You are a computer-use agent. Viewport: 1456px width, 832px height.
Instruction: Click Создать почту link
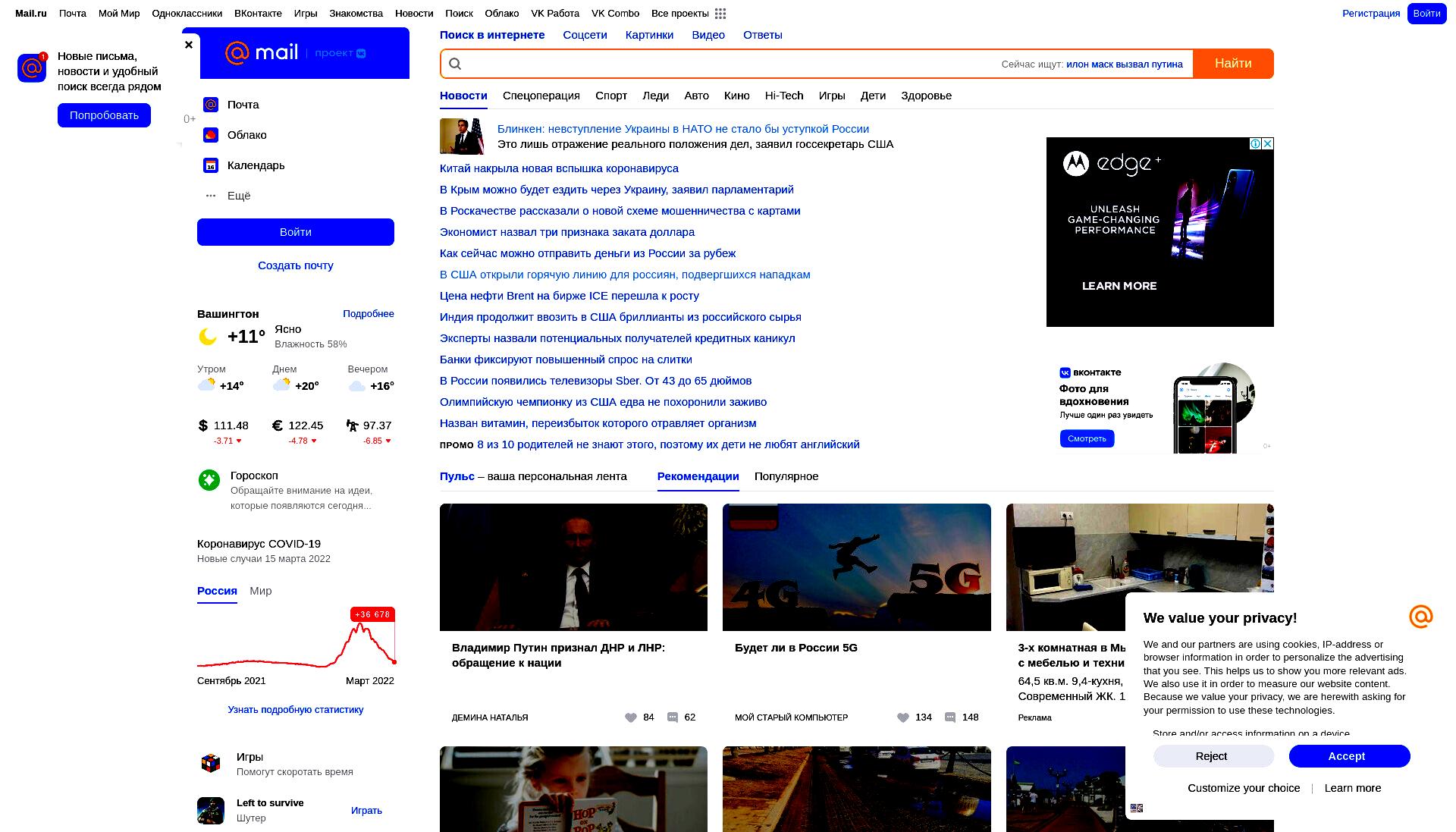(x=296, y=265)
